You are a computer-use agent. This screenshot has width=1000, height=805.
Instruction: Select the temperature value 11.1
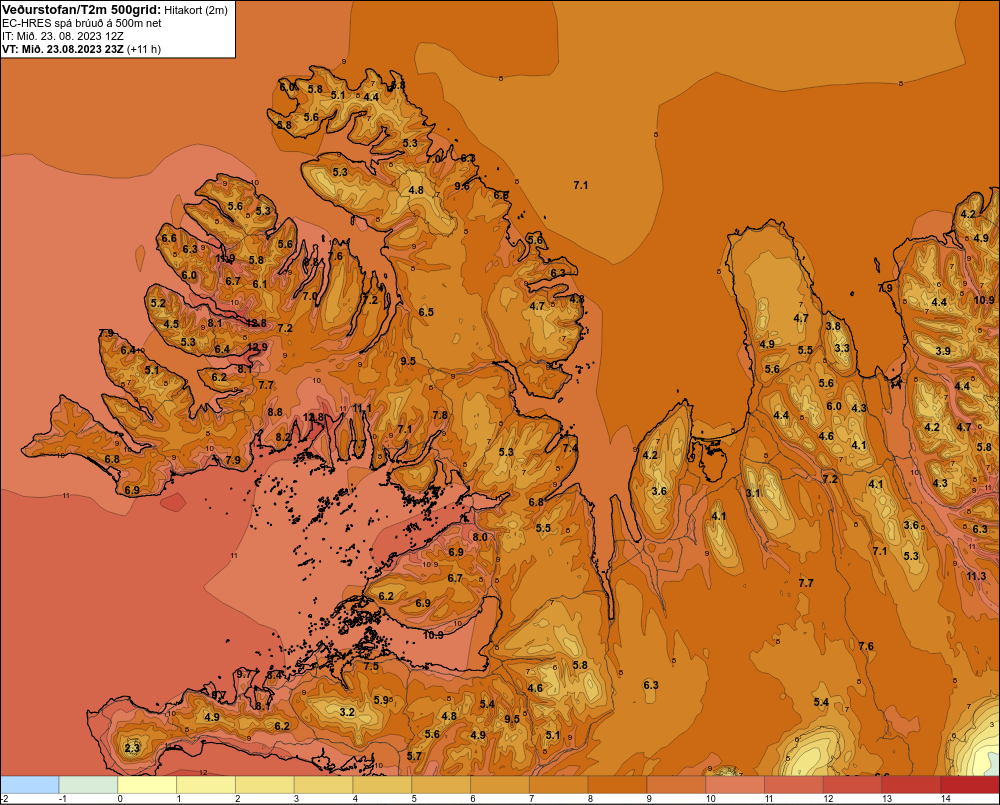[362, 408]
